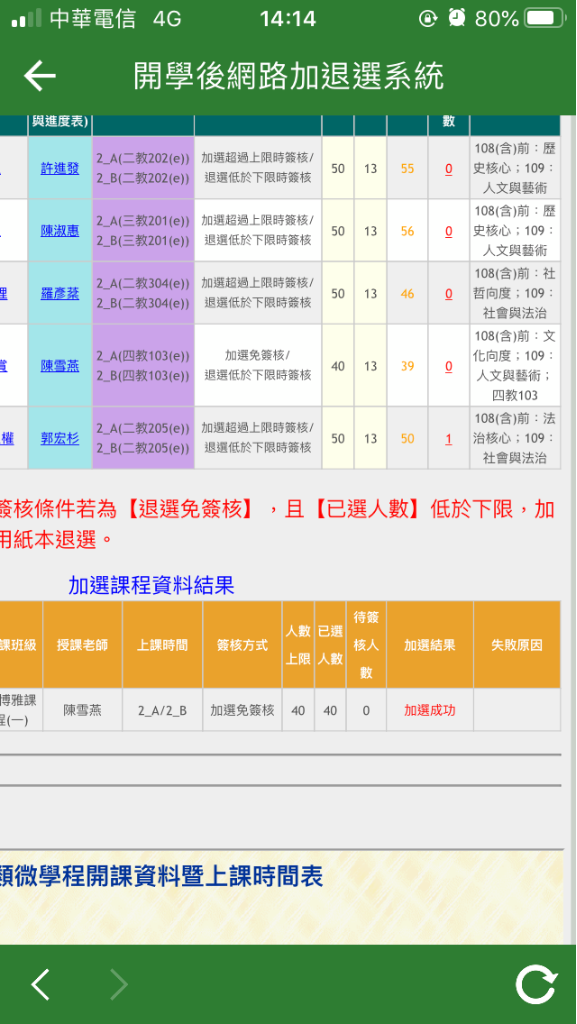Click the 加選成功 result cell
The width and height of the screenshot is (577, 1024).
point(429,710)
